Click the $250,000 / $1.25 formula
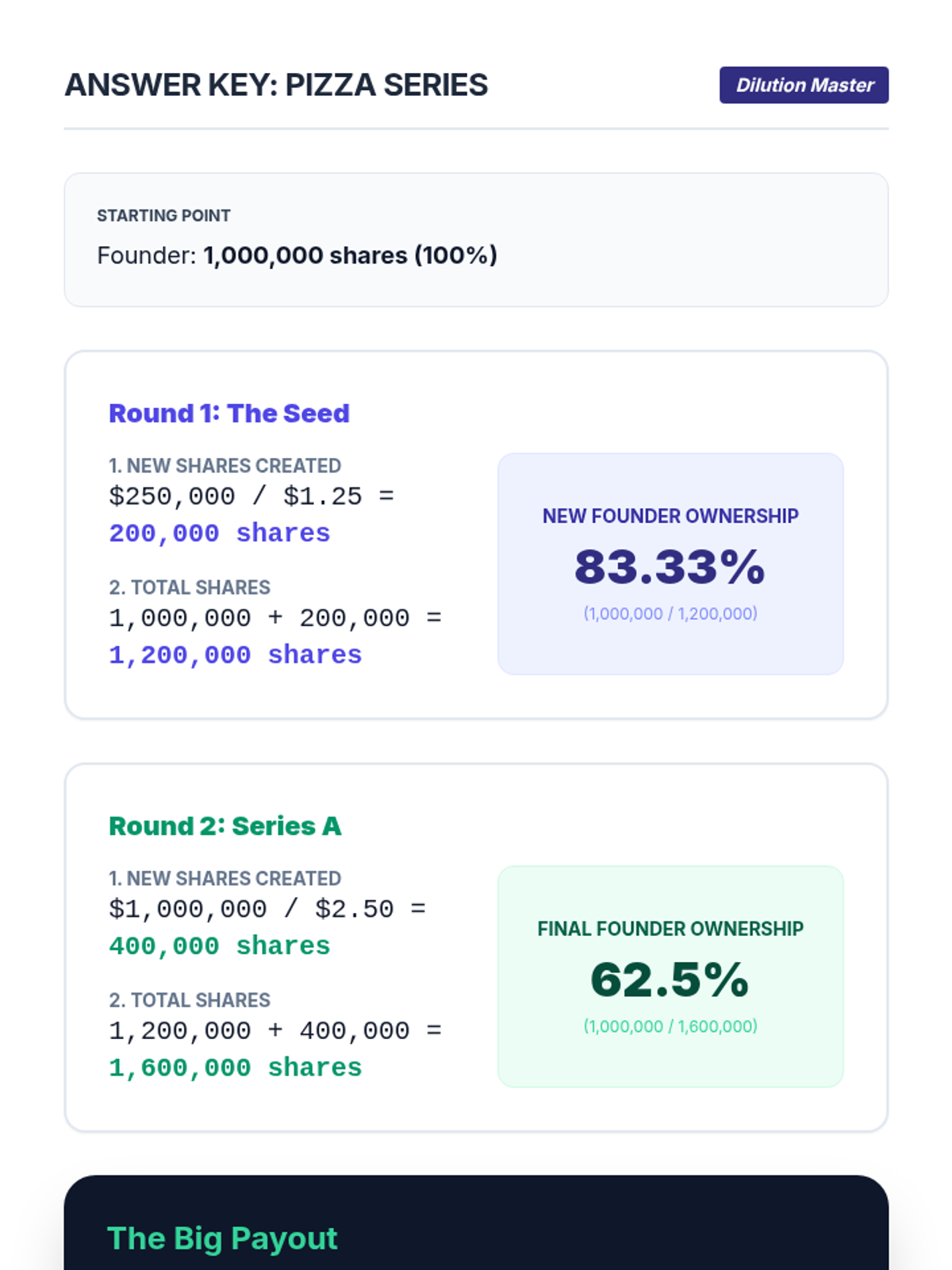This screenshot has height=1270, width=952. pyautogui.click(x=251, y=497)
